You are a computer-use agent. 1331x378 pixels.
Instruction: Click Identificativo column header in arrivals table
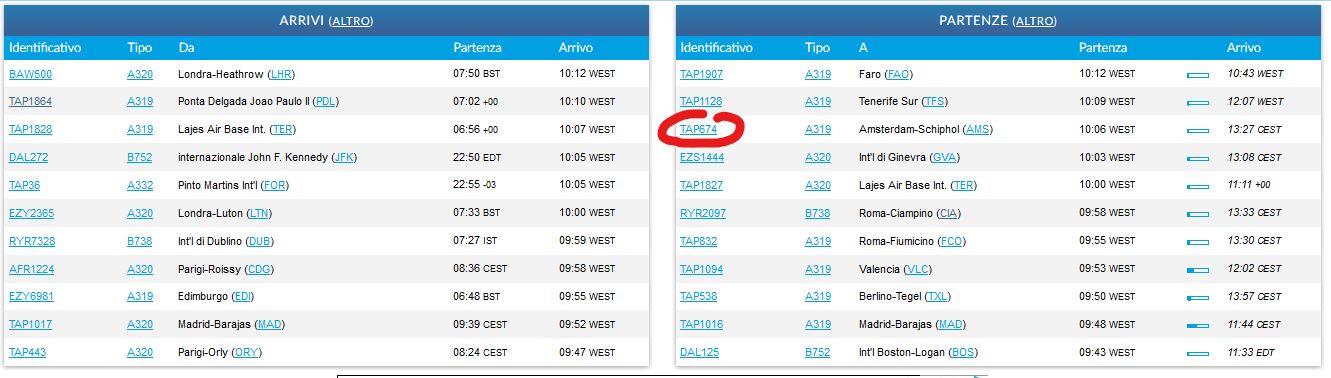(x=45, y=47)
